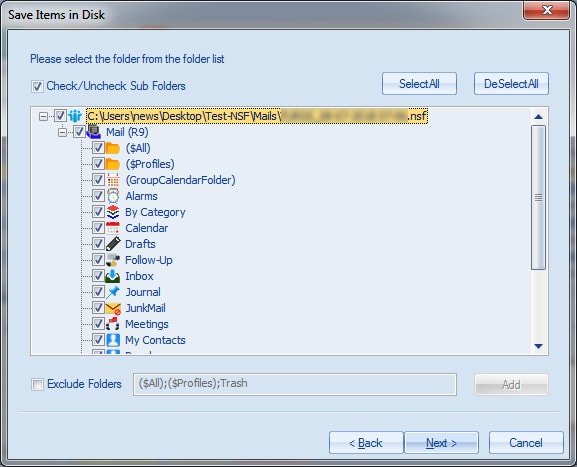
Task: Select the pencil icon for Drafts
Action: 113,244
